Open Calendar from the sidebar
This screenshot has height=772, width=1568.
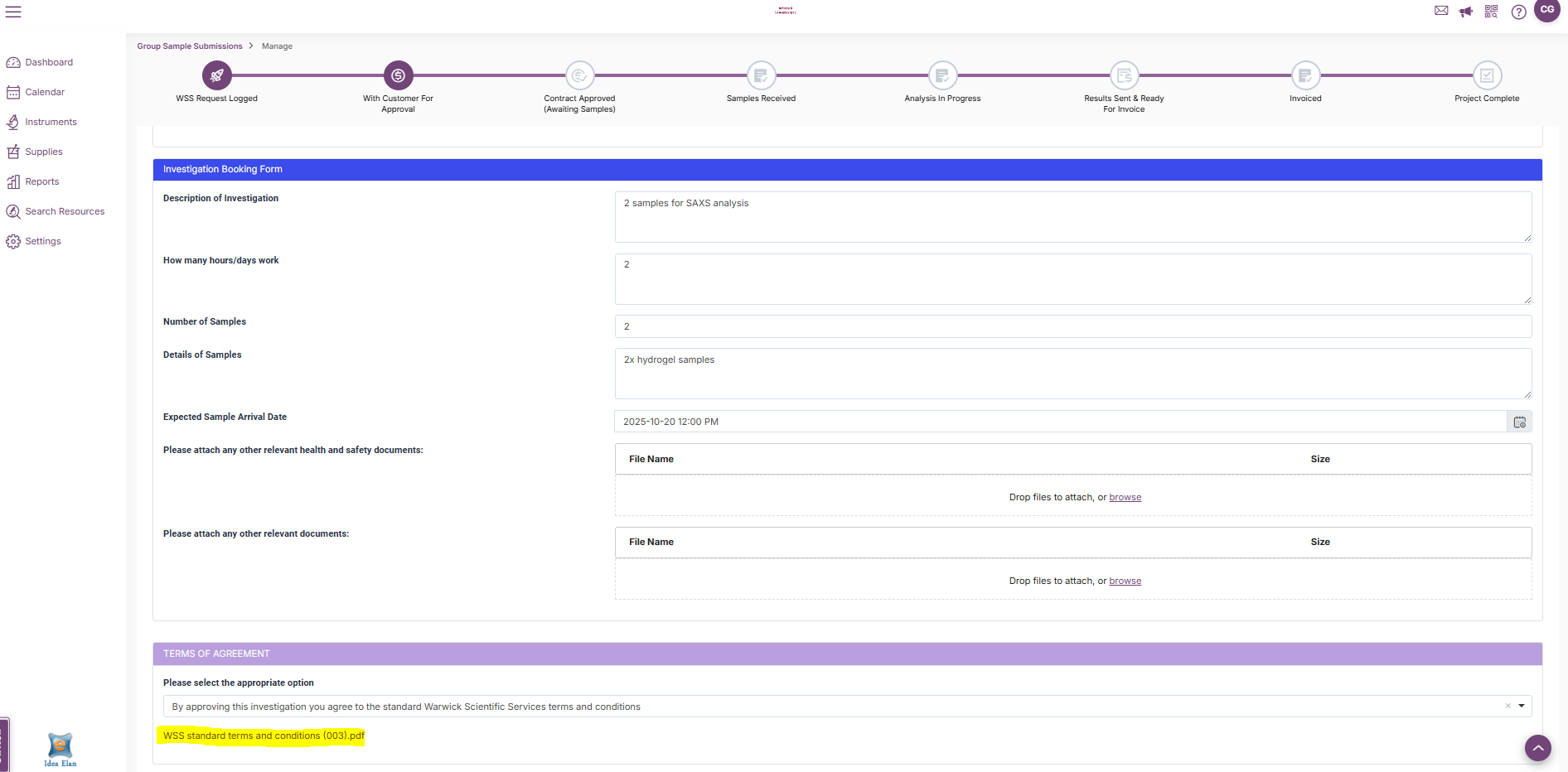pyautogui.click(x=45, y=92)
